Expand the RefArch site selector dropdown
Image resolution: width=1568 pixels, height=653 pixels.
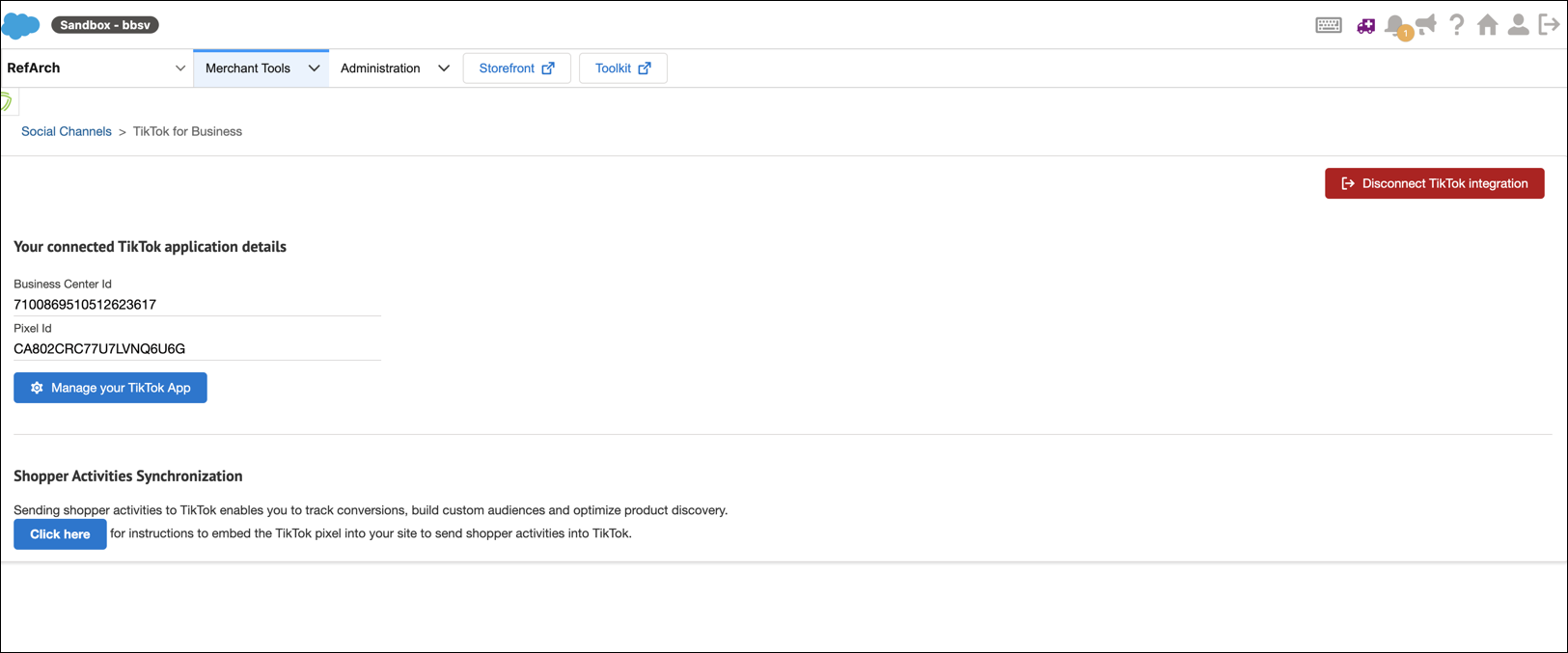tap(179, 68)
